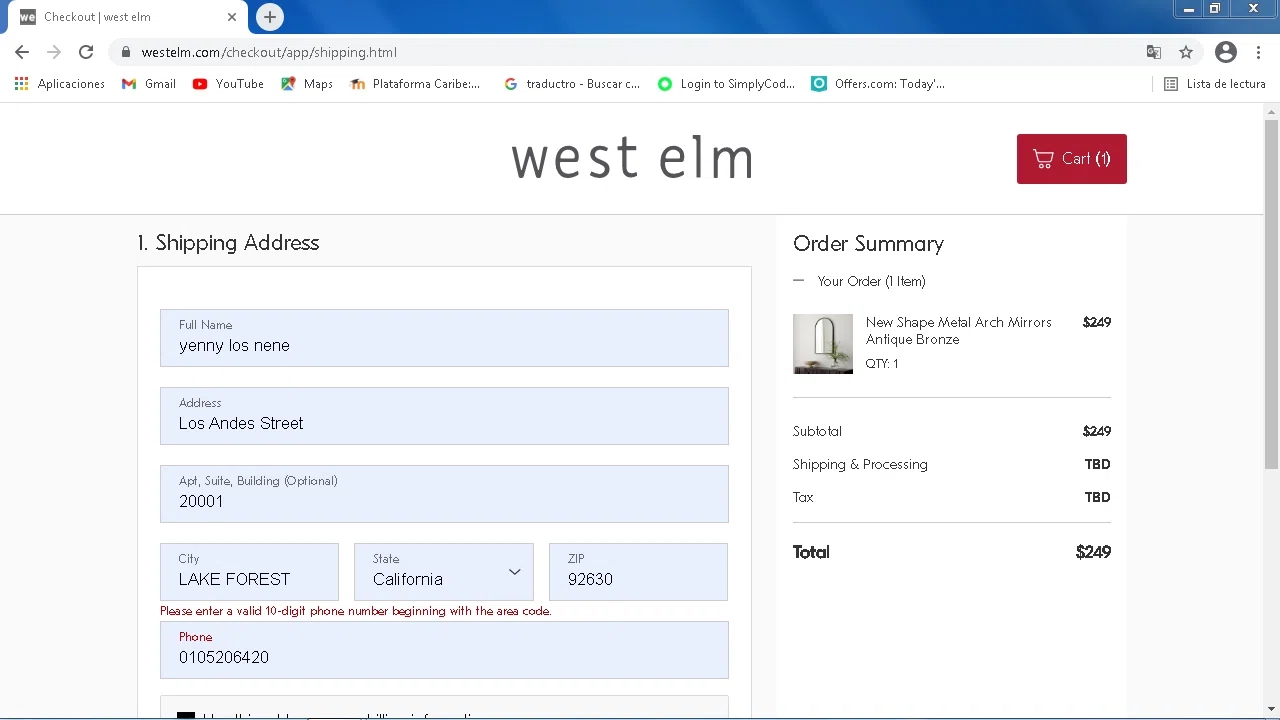Viewport: 1280px width, 720px height.
Task: Click the 1. Shipping Address heading
Action: pos(228,243)
